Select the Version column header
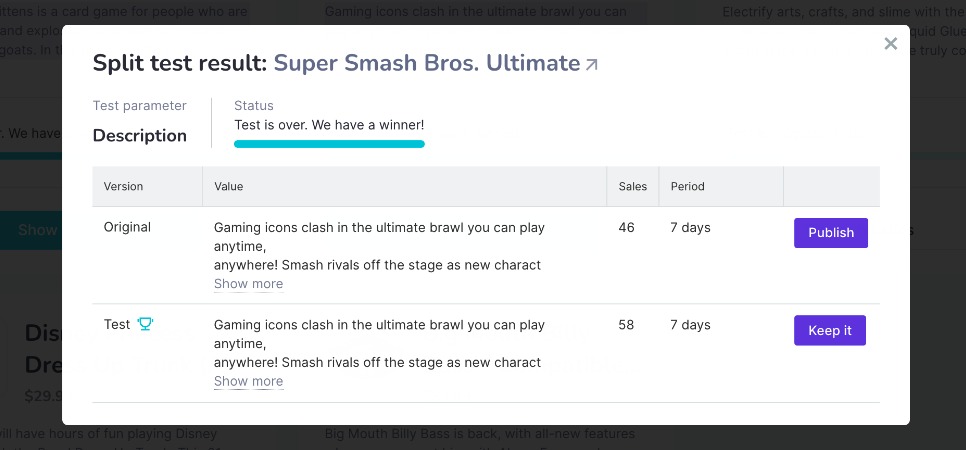This screenshot has width=966, height=450. [123, 186]
